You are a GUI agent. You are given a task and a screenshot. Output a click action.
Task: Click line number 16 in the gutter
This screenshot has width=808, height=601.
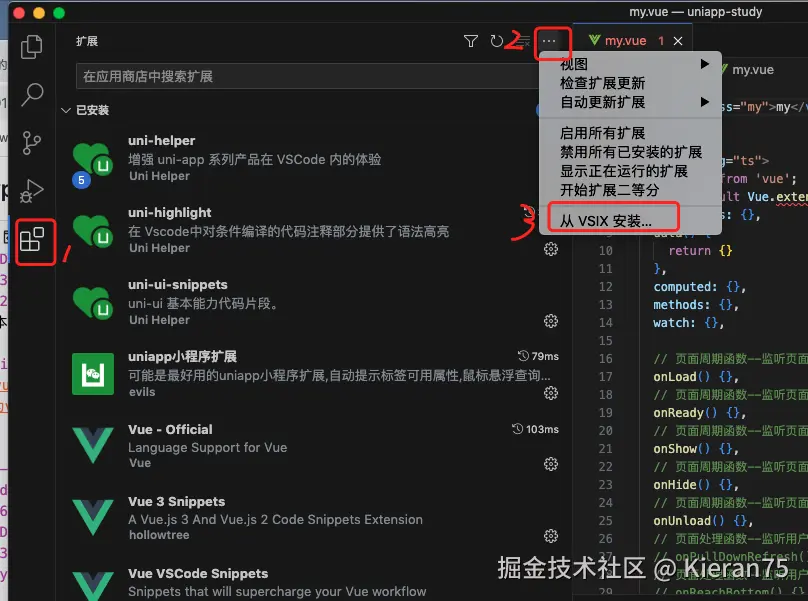[x=605, y=359]
